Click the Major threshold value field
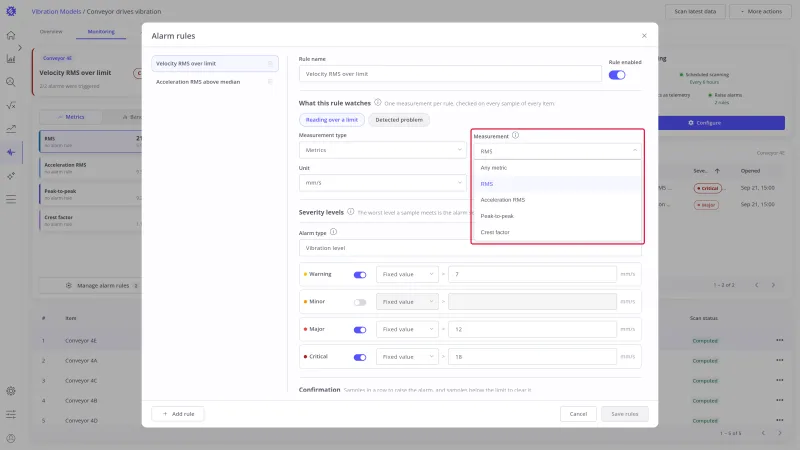Image resolution: width=800 pixels, height=450 pixels. pos(532,330)
